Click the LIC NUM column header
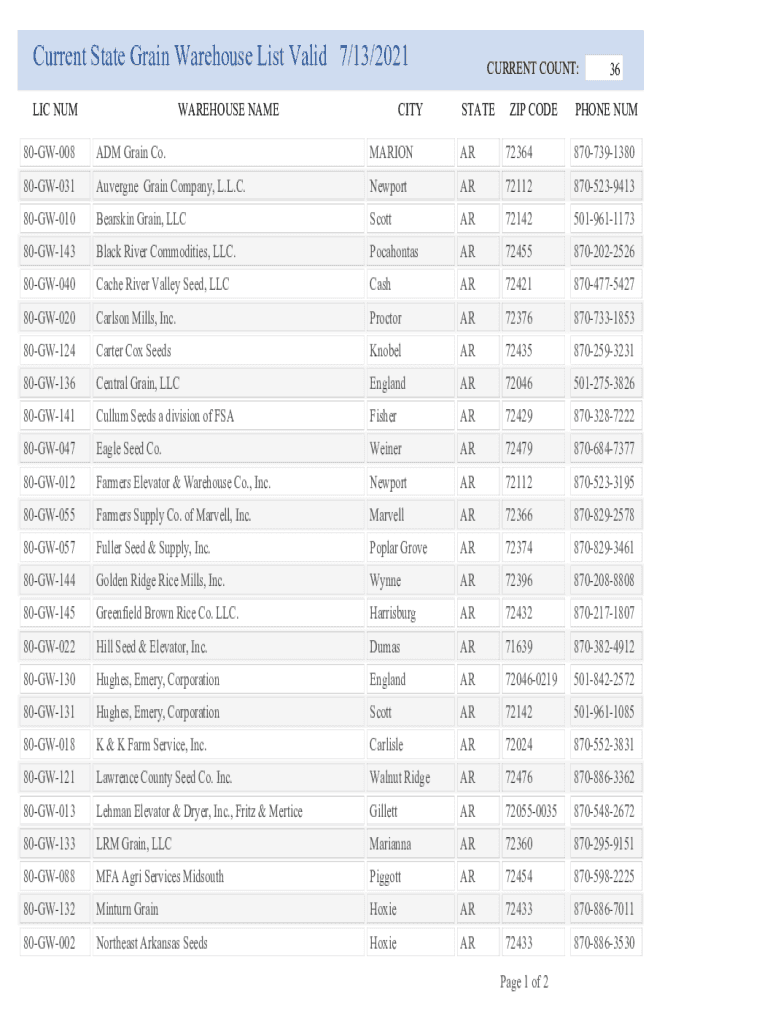The width and height of the screenshot is (770, 1024). click(50, 109)
